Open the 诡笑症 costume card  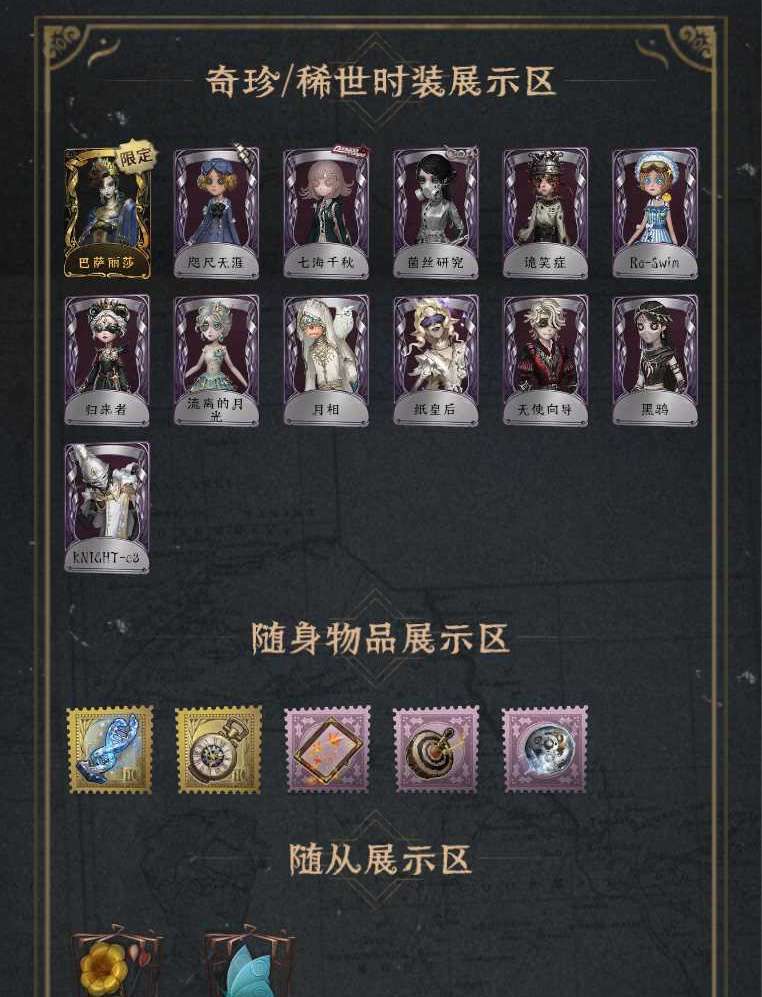pos(545,213)
